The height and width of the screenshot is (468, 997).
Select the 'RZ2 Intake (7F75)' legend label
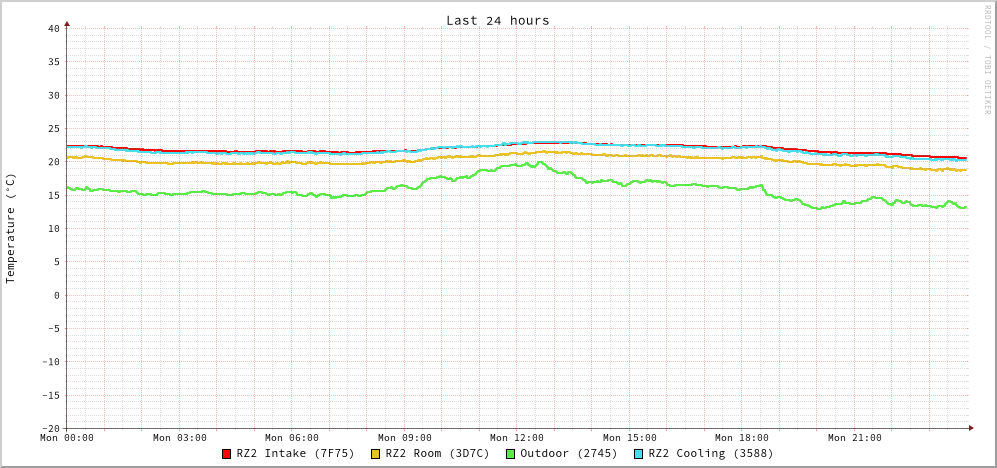tap(295, 453)
